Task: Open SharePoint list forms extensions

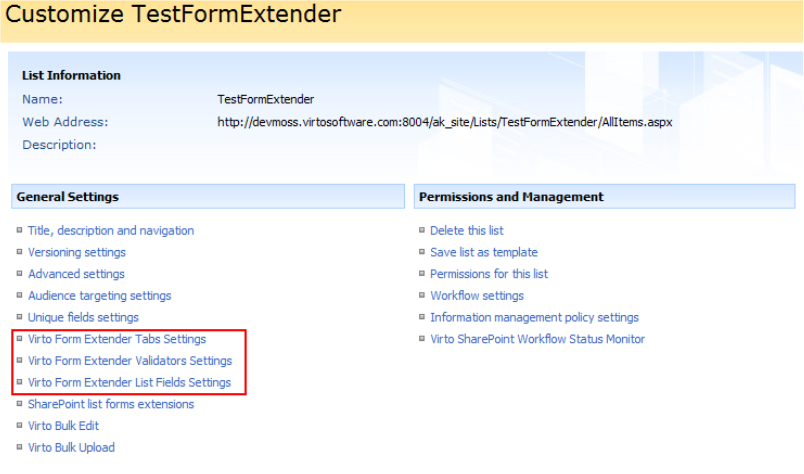Action: (x=111, y=404)
